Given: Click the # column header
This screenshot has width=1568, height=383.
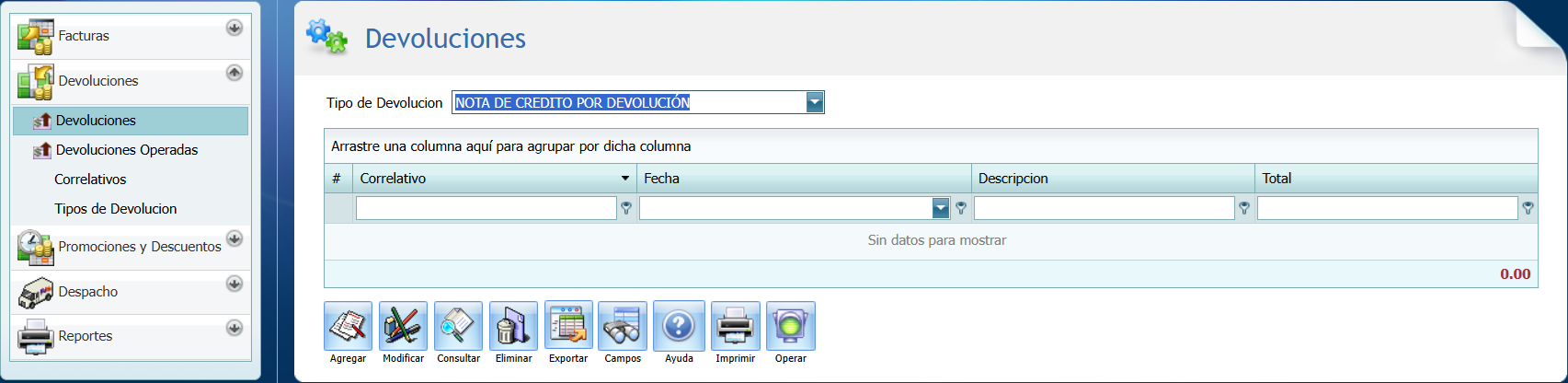Looking at the screenshot, I should (x=337, y=179).
